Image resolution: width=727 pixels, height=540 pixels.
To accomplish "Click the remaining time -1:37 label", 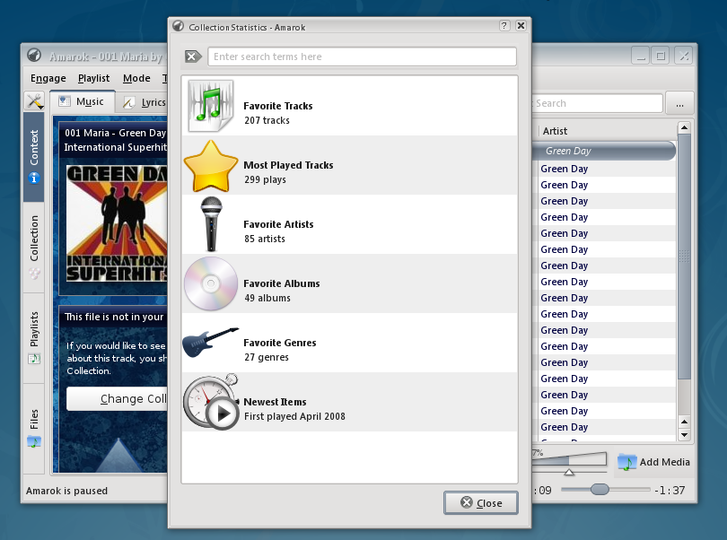I will tap(670, 490).
